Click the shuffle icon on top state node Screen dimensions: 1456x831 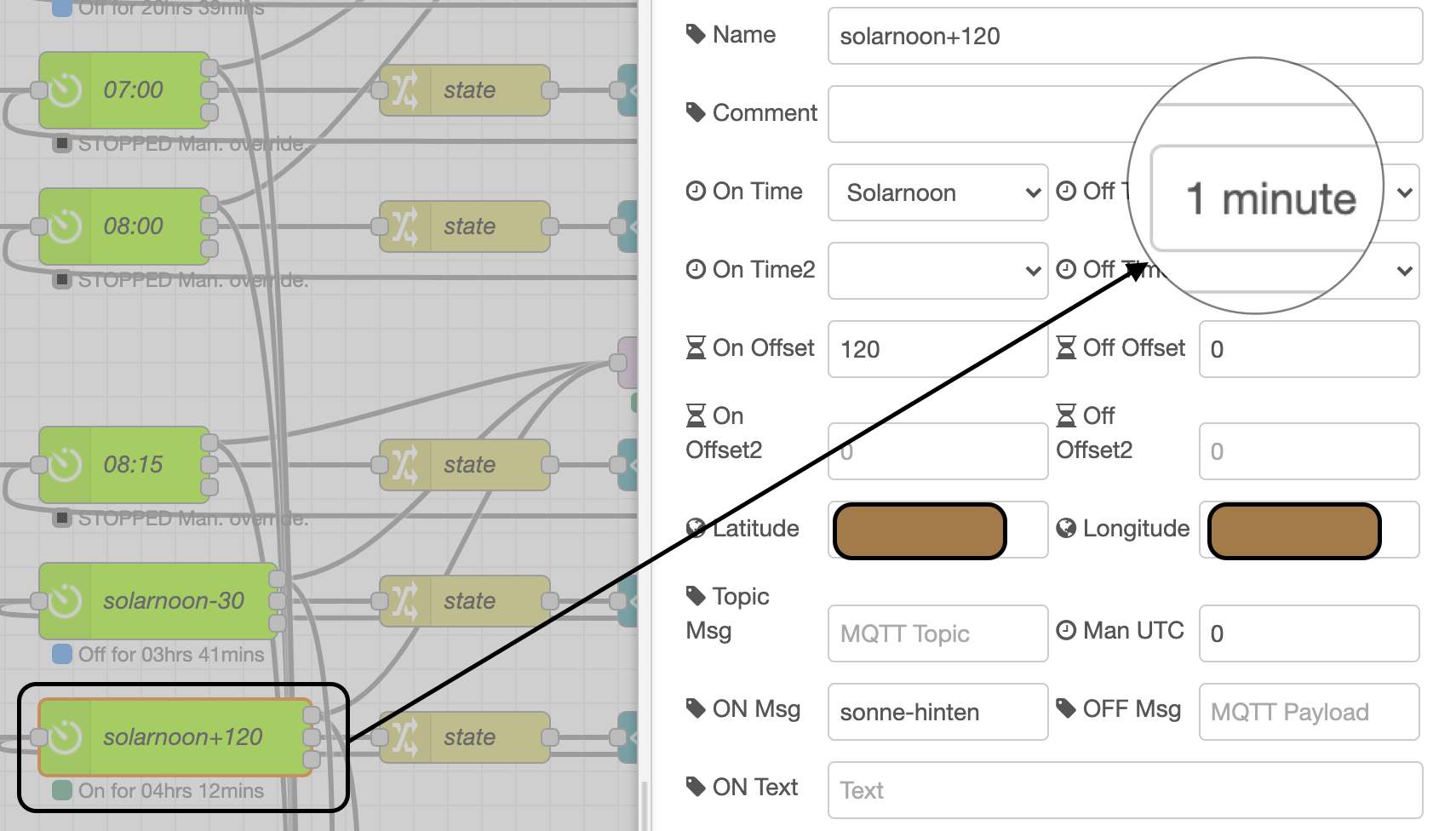404,90
